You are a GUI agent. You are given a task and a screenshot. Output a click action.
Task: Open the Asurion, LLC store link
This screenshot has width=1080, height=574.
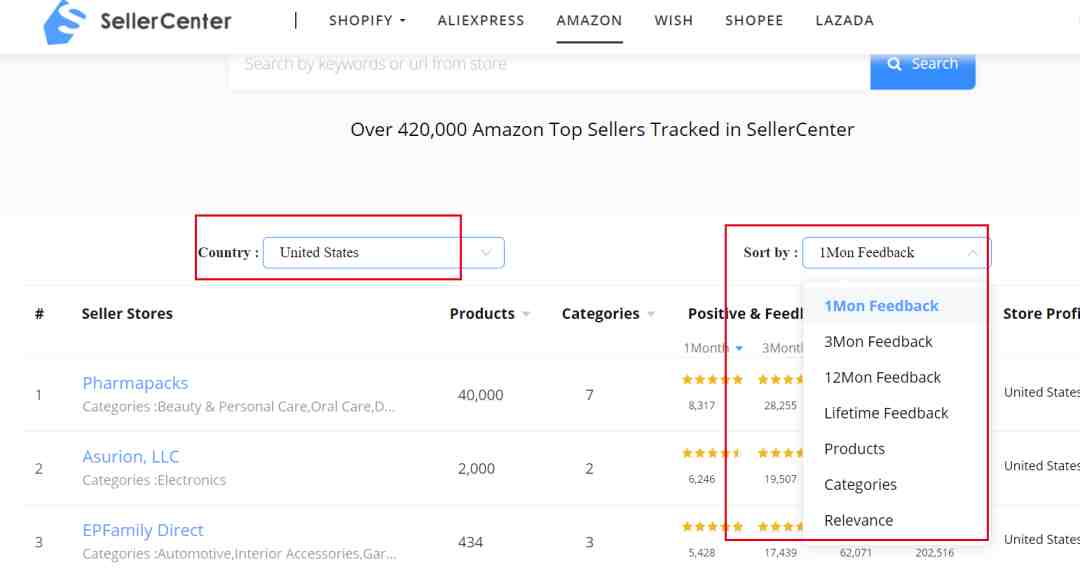coord(131,456)
